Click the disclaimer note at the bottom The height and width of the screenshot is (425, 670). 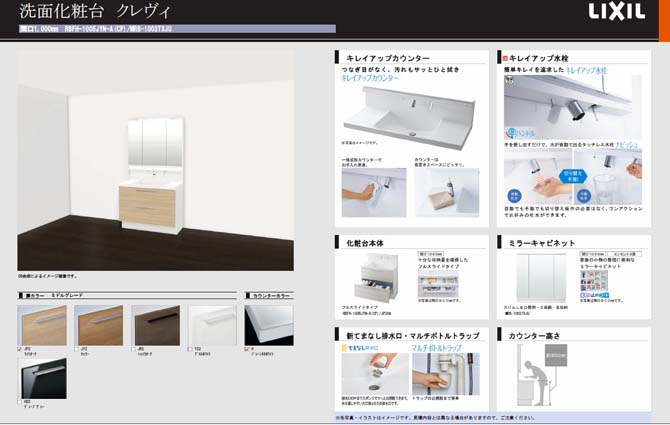coord(435,418)
